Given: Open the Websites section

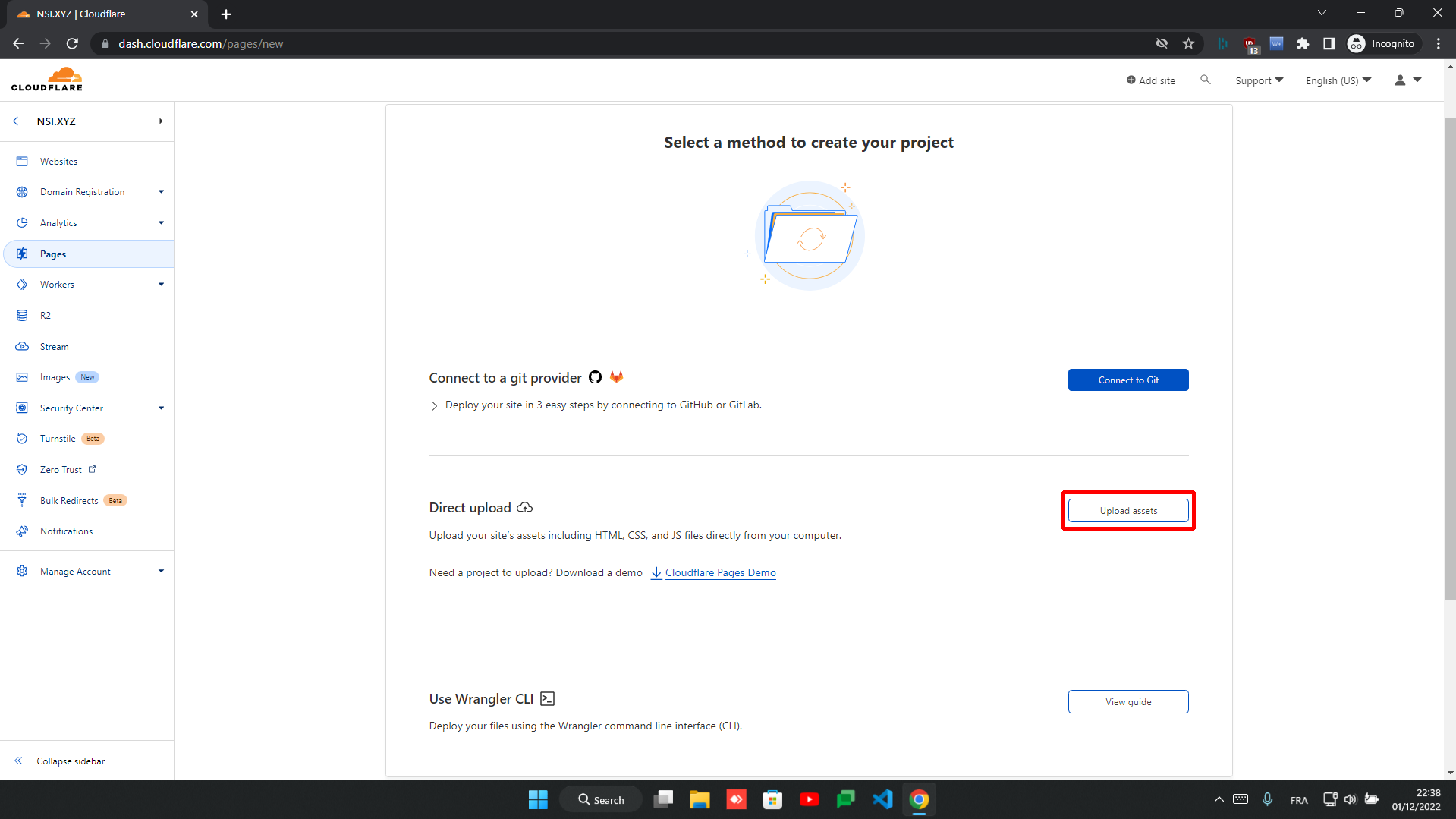Looking at the screenshot, I should click(58, 161).
